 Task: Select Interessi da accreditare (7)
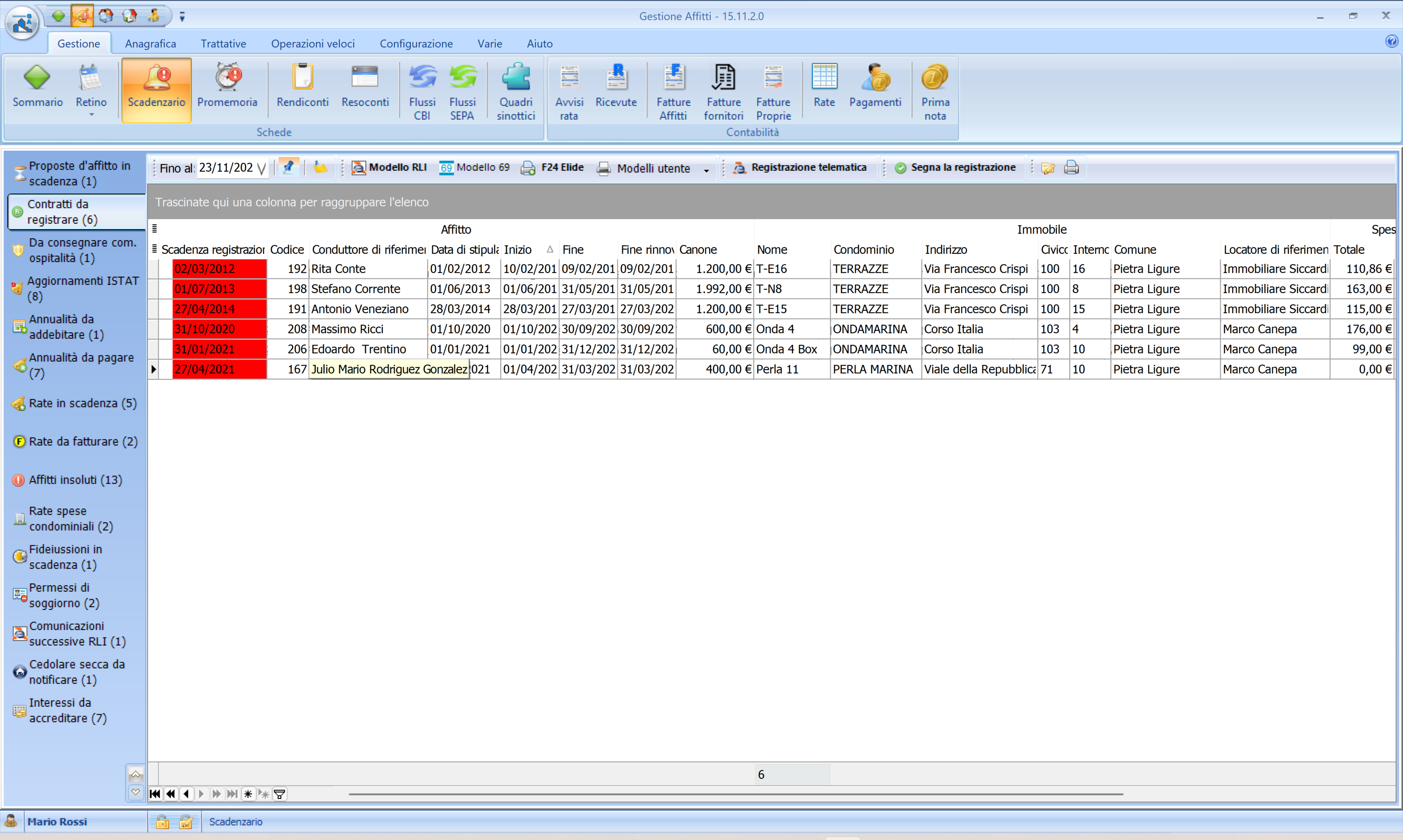(x=77, y=711)
